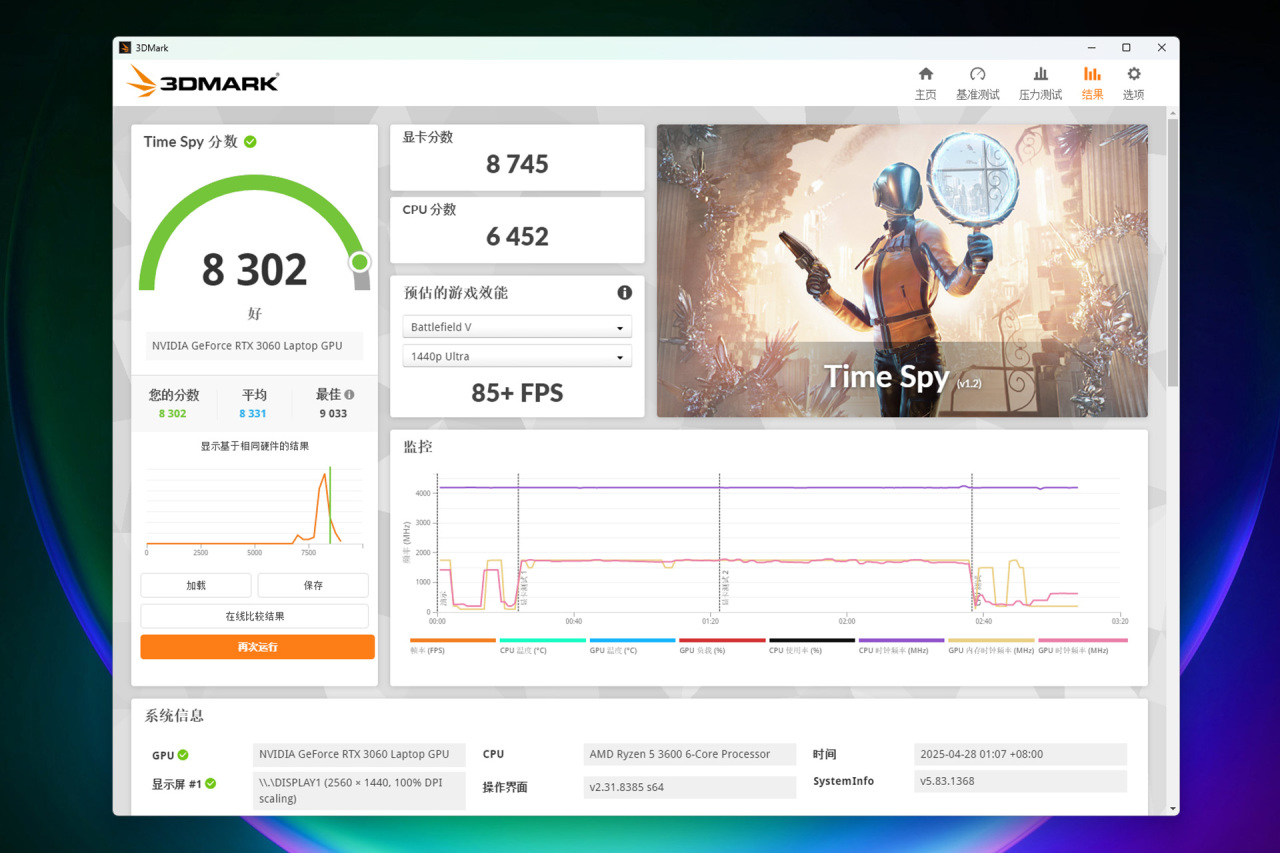
Task: Click the 显卡分数 value 8 745
Action: [517, 164]
